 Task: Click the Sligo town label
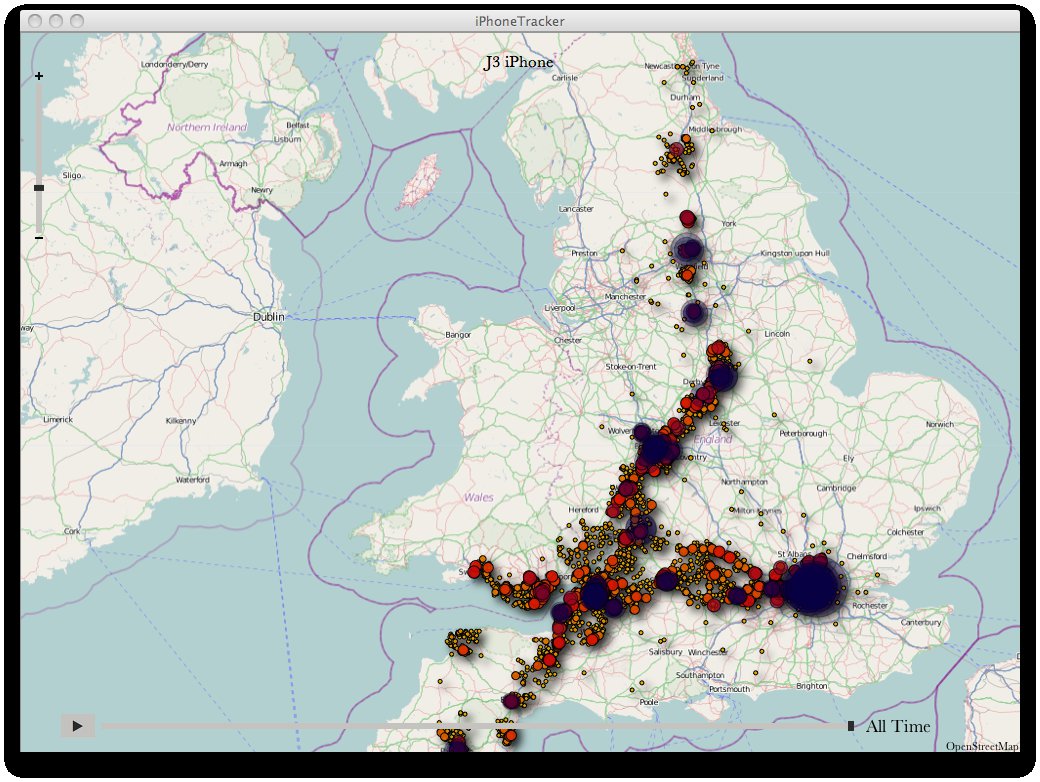point(72,175)
